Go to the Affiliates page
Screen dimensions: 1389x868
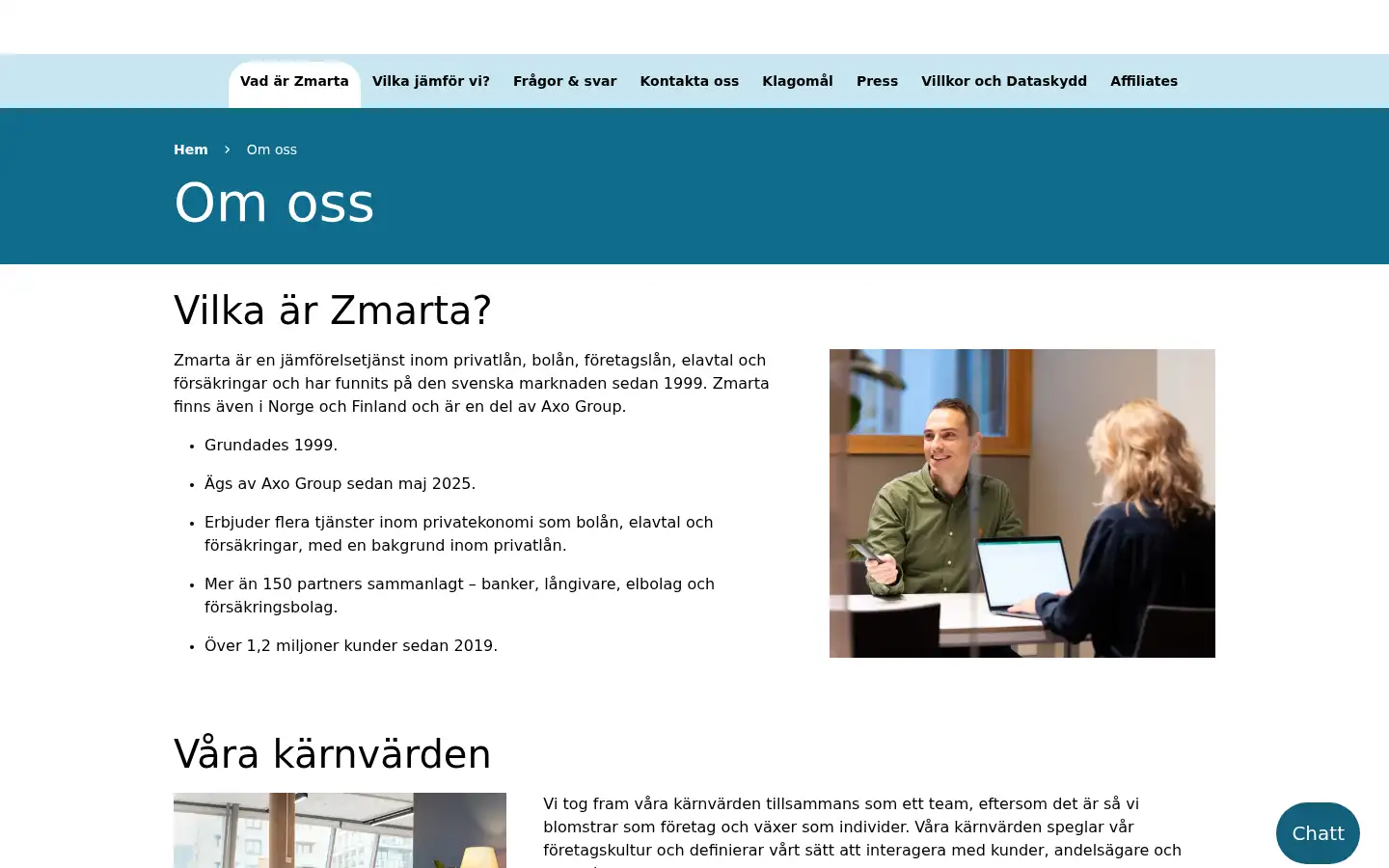click(x=1144, y=81)
